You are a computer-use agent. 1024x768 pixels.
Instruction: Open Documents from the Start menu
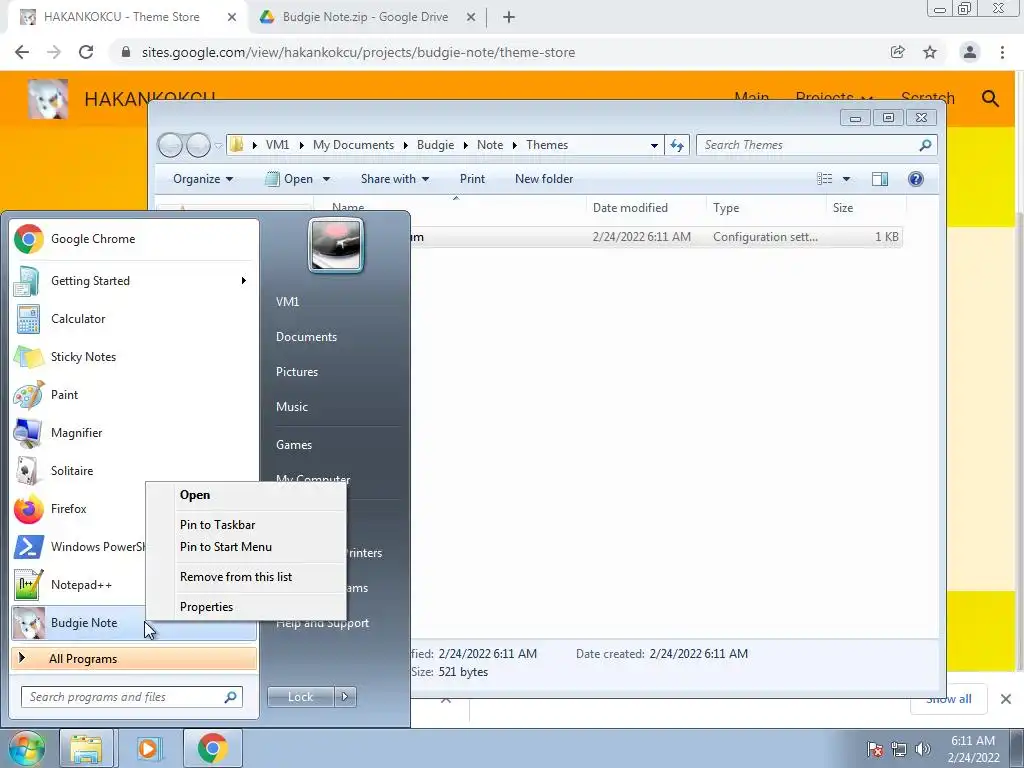point(306,337)
